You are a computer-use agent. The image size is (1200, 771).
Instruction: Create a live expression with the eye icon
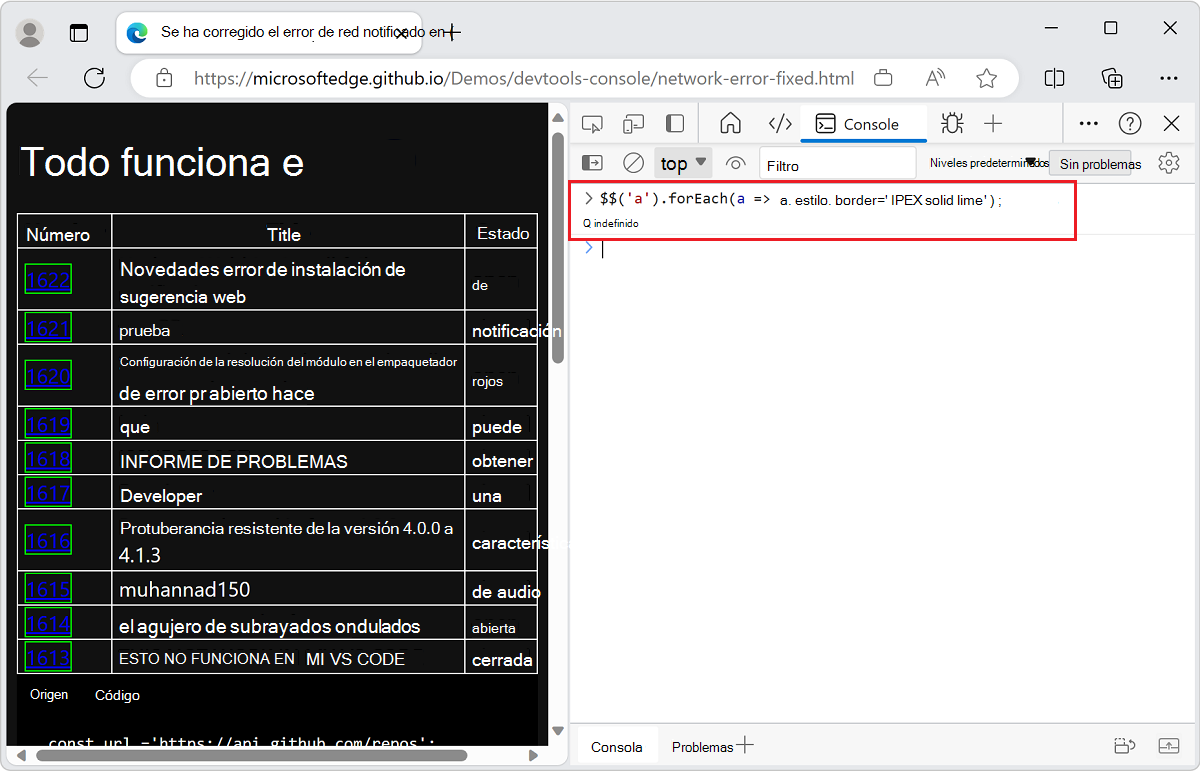[736, 163]
